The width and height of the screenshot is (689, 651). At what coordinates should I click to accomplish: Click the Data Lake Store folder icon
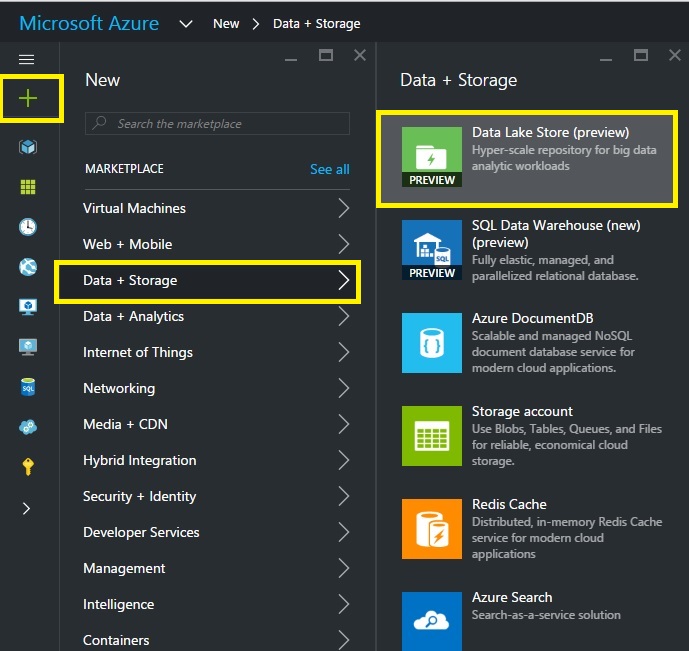point(432,157)
